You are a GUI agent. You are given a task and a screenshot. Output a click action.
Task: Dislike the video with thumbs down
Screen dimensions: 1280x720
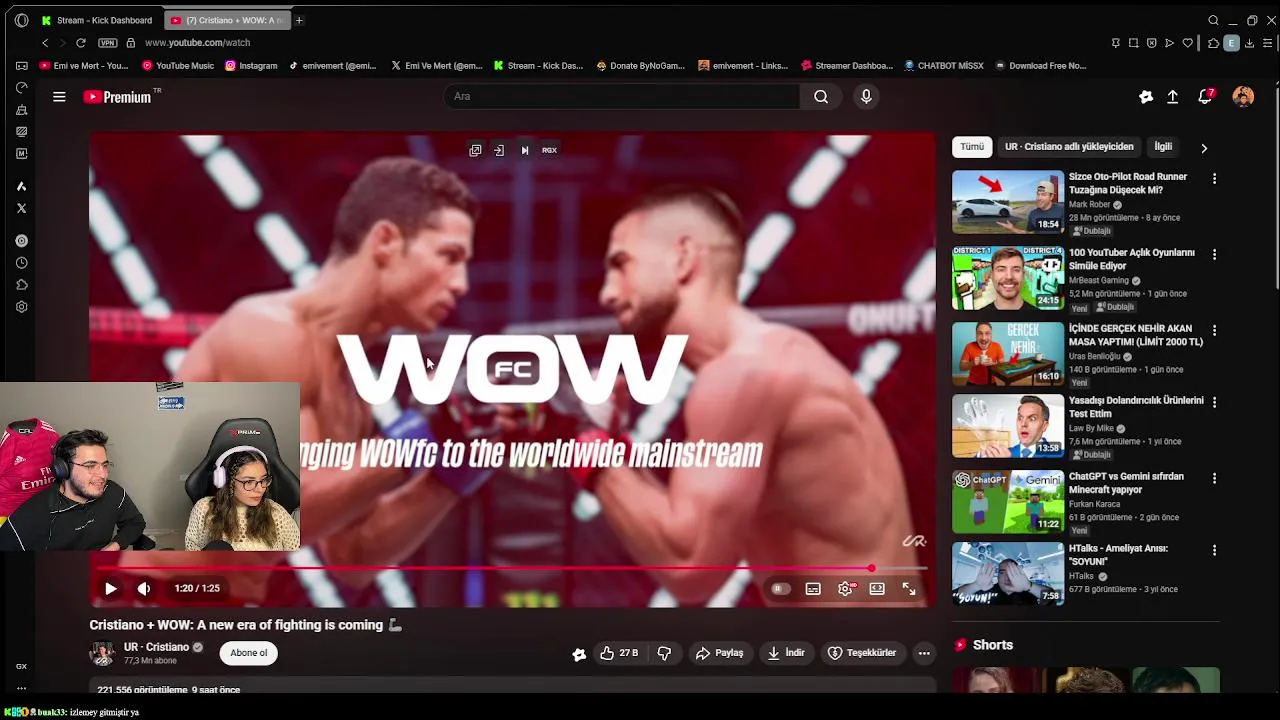[664, 653]
